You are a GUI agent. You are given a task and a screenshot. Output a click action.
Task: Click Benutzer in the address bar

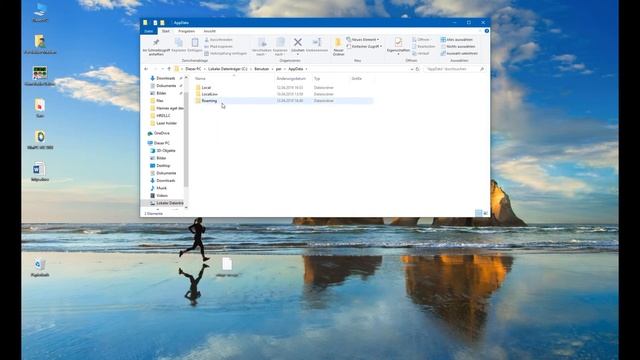262,69
